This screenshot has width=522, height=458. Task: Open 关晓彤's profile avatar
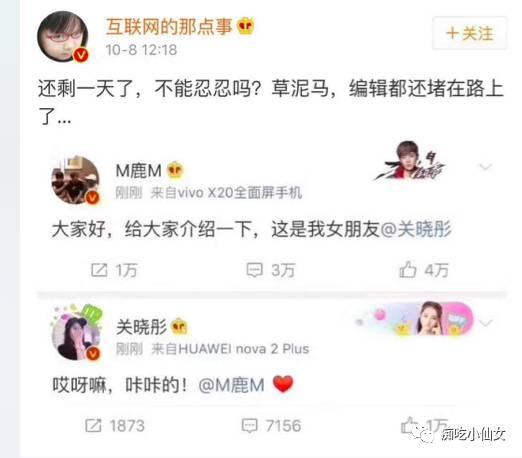point(76,336)
